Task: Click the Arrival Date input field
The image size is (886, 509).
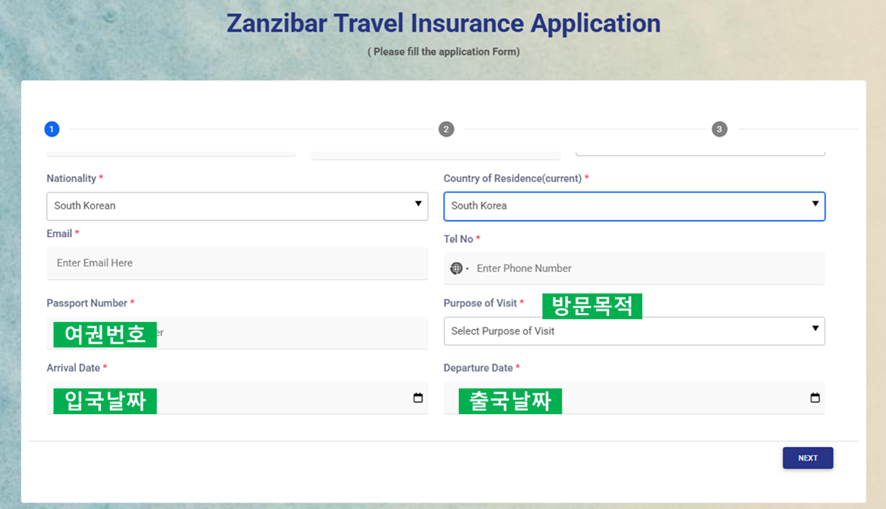Action: pyautogui.click(x=237, y=398)
